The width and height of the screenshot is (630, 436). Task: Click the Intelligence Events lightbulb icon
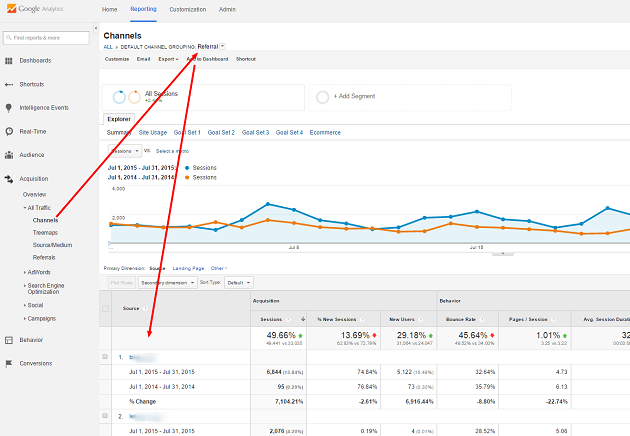coord(8,108)
